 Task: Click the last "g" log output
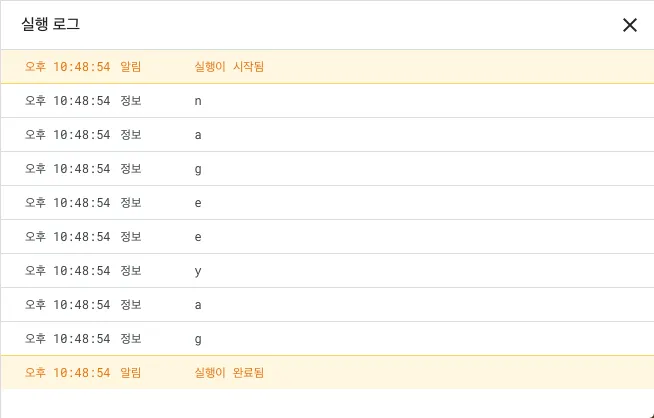click(199, 339)
